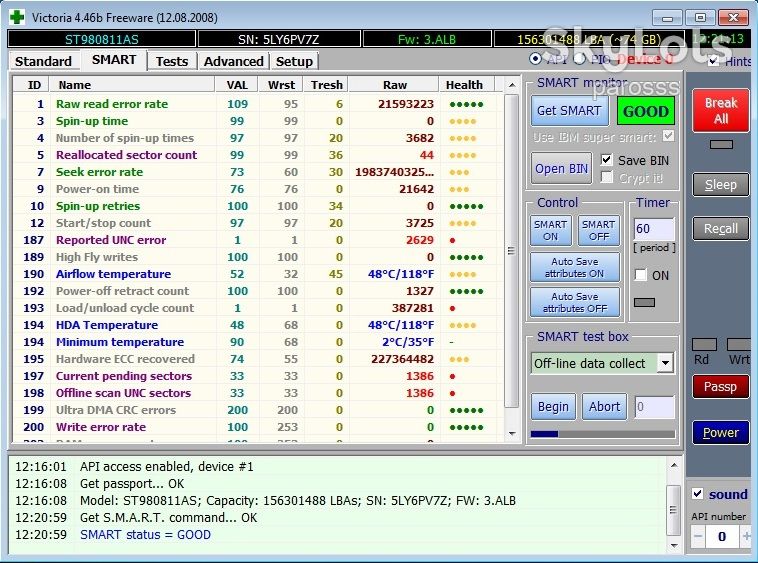This screenshot has width=758, height=563.
Task: Open the SMART tab
Action: pos(114,60)
